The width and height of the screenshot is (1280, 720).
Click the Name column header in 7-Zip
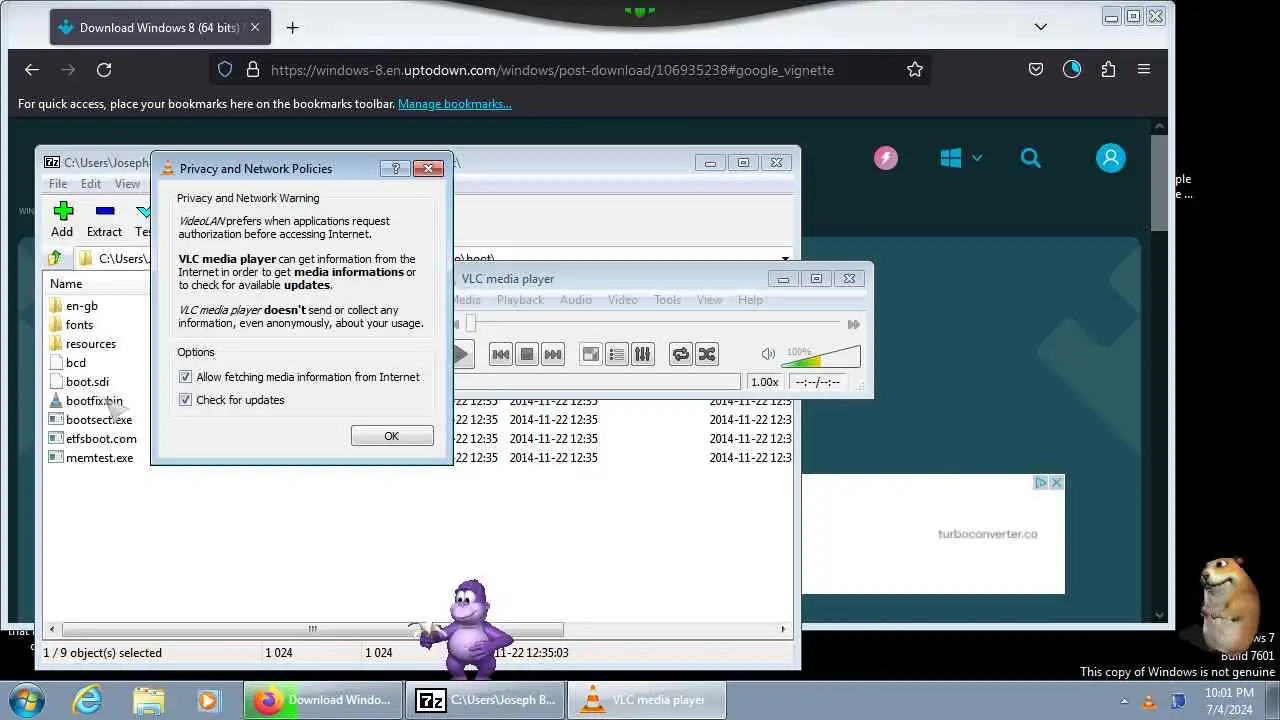[66, 284]
